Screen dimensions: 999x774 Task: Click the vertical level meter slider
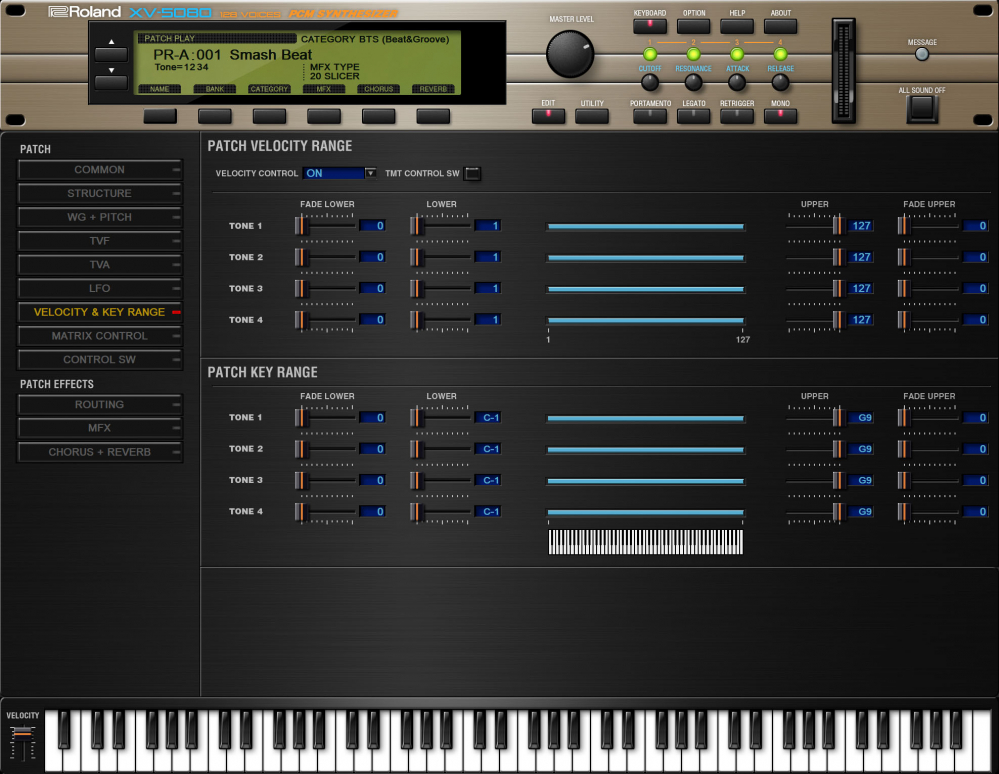point(844,70)
